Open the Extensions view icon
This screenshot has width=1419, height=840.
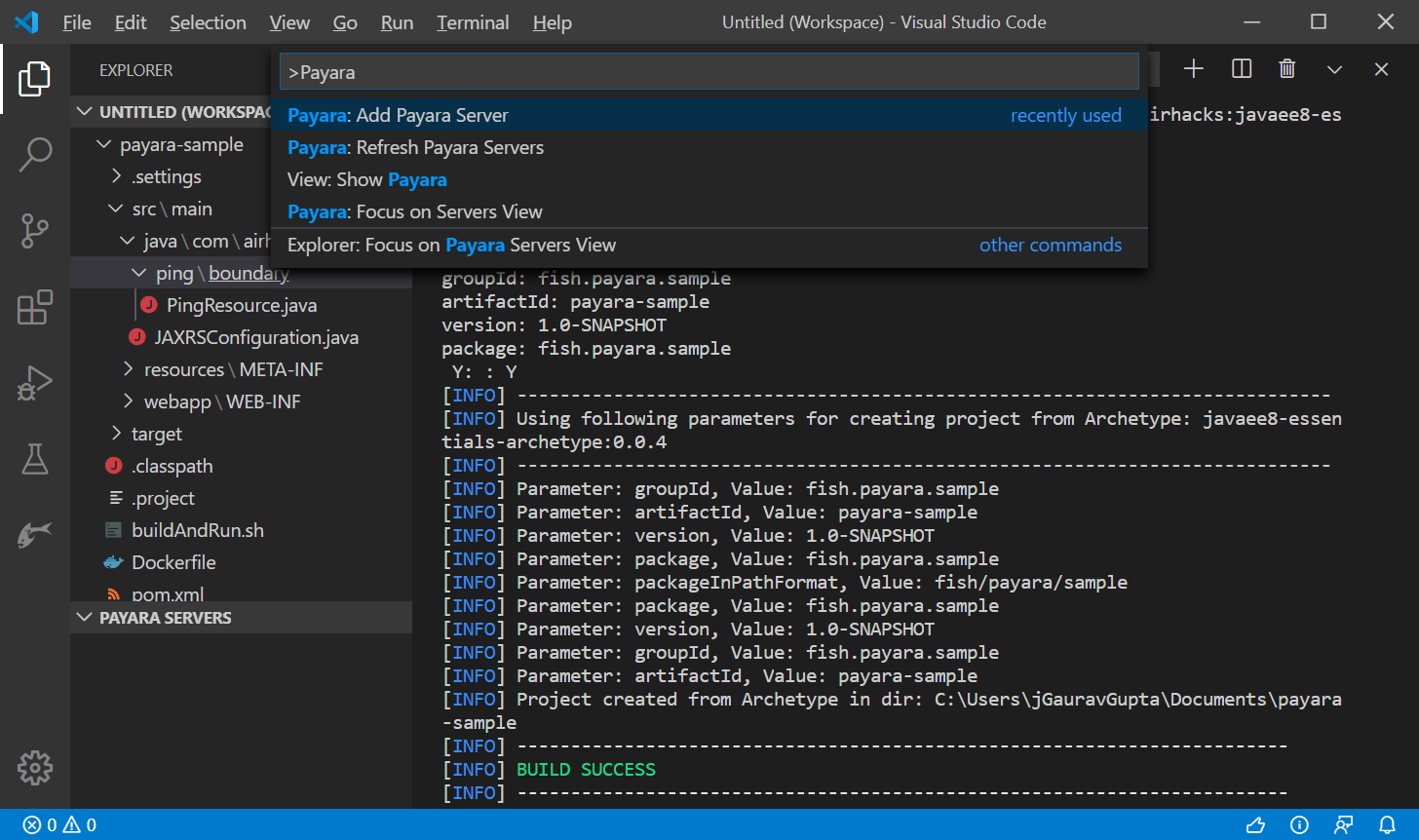tap(35, 307)
